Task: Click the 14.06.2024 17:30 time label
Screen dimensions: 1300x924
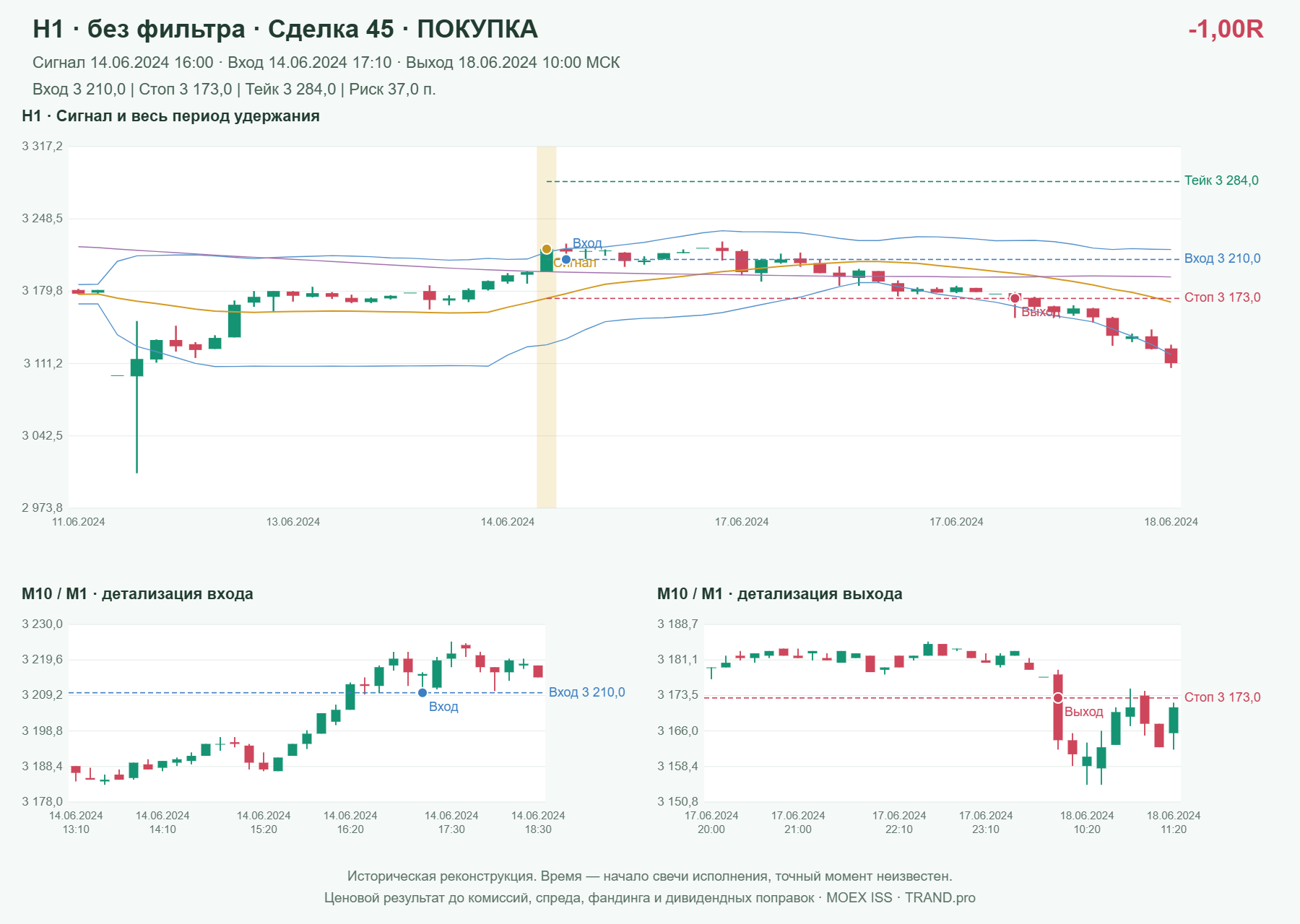Action: tap(451, 822)
